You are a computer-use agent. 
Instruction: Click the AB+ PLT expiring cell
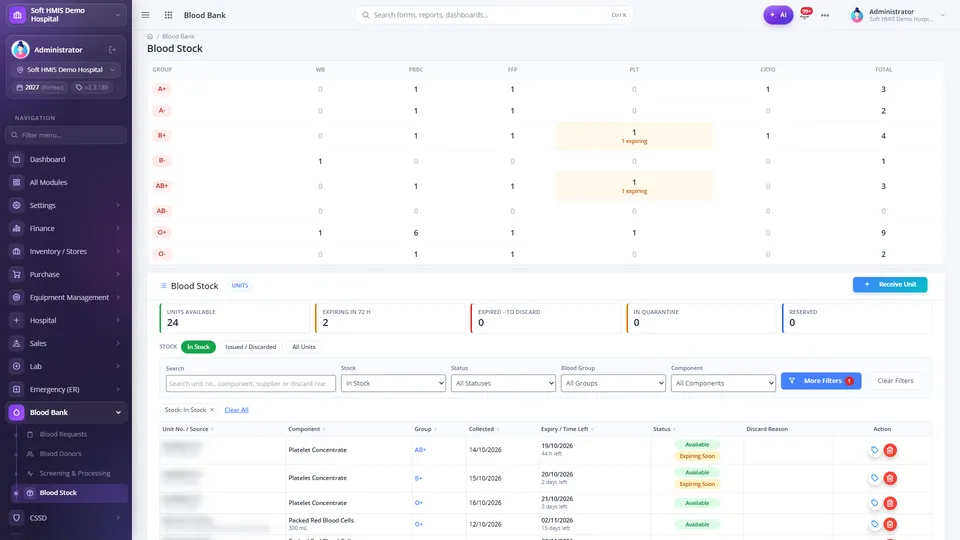tap(634, 186)
